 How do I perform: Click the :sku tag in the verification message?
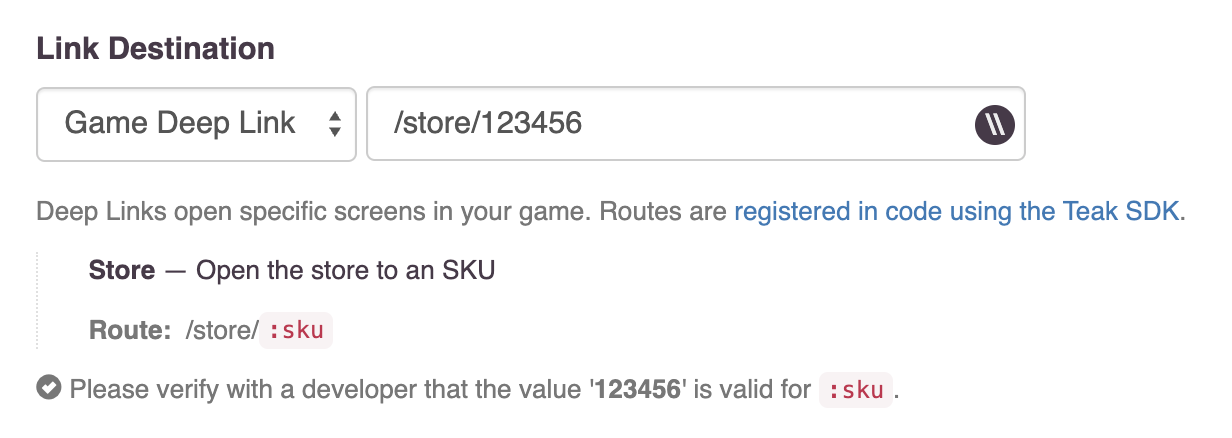pyautogui.click(x=856, y=389)
